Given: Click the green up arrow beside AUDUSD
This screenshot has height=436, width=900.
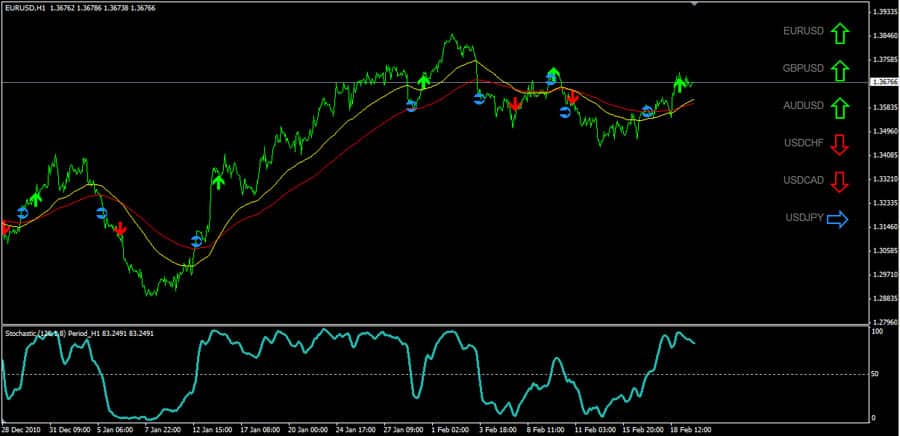Looking at the screenshot, I should pos(839,108).
